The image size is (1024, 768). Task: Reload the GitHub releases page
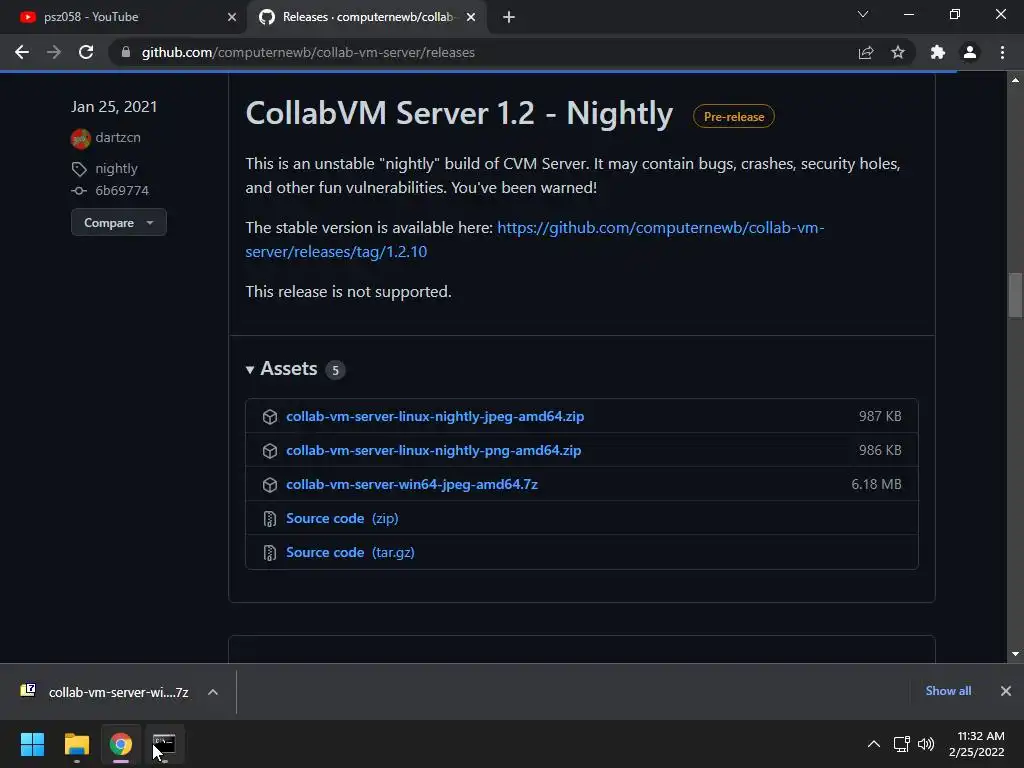(86, 52)
